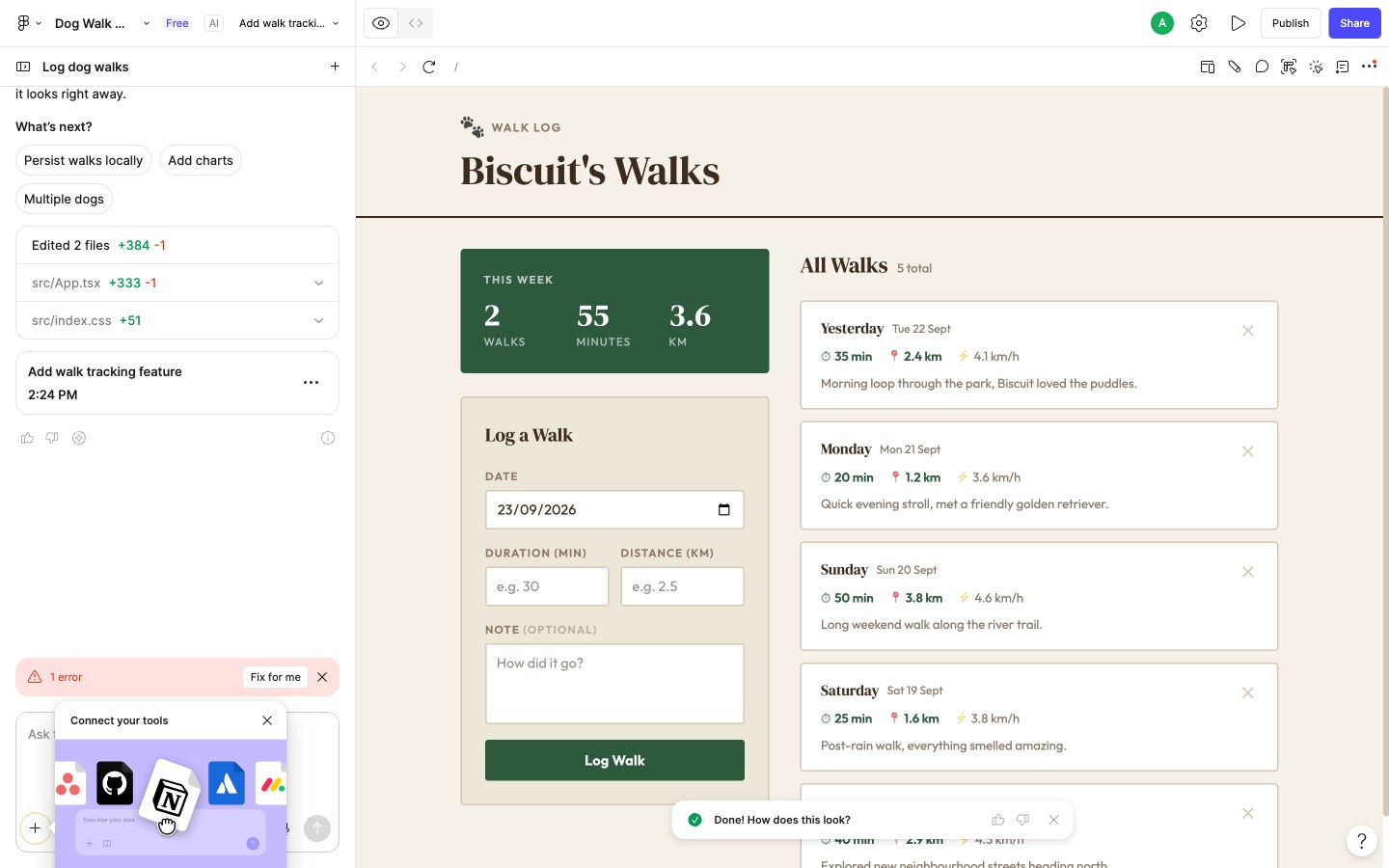1389x868 pixels.
Task: Expand src/App.tsx file changes
Action: point(318,283)
